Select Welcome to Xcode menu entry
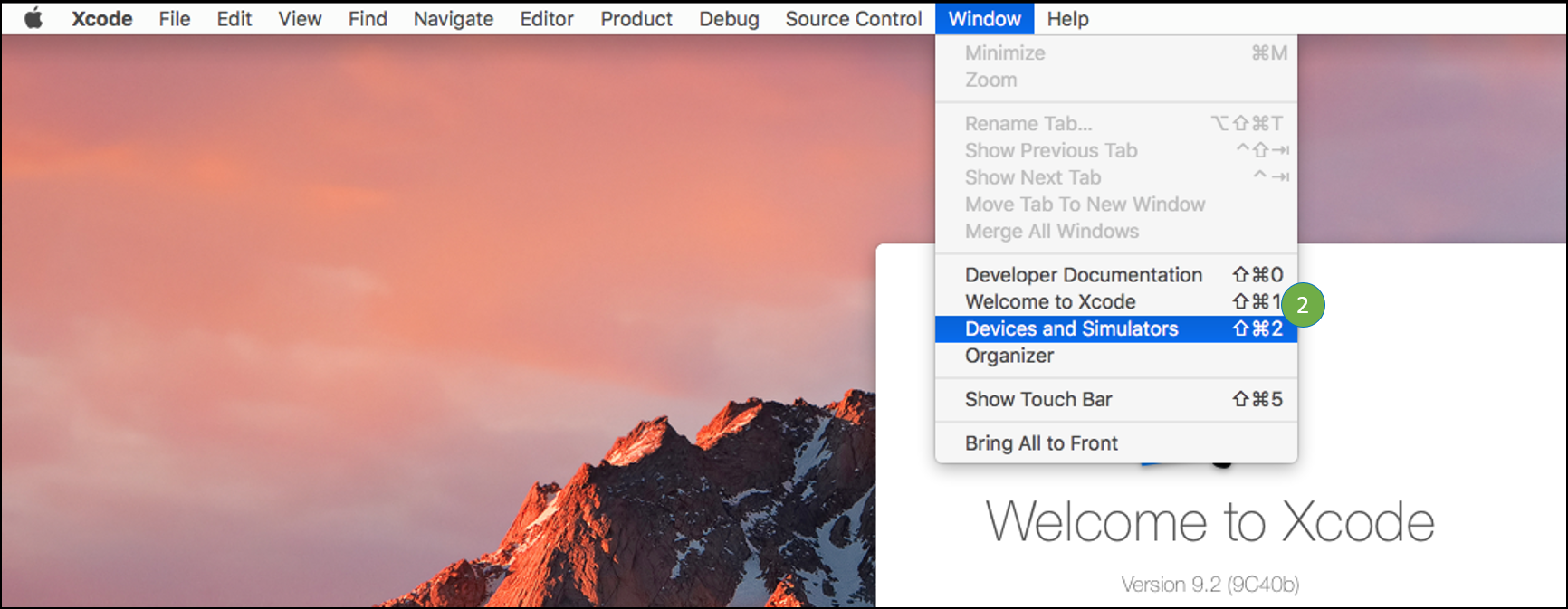The width and height of the screenshot is (1568, 609). 1050,301
